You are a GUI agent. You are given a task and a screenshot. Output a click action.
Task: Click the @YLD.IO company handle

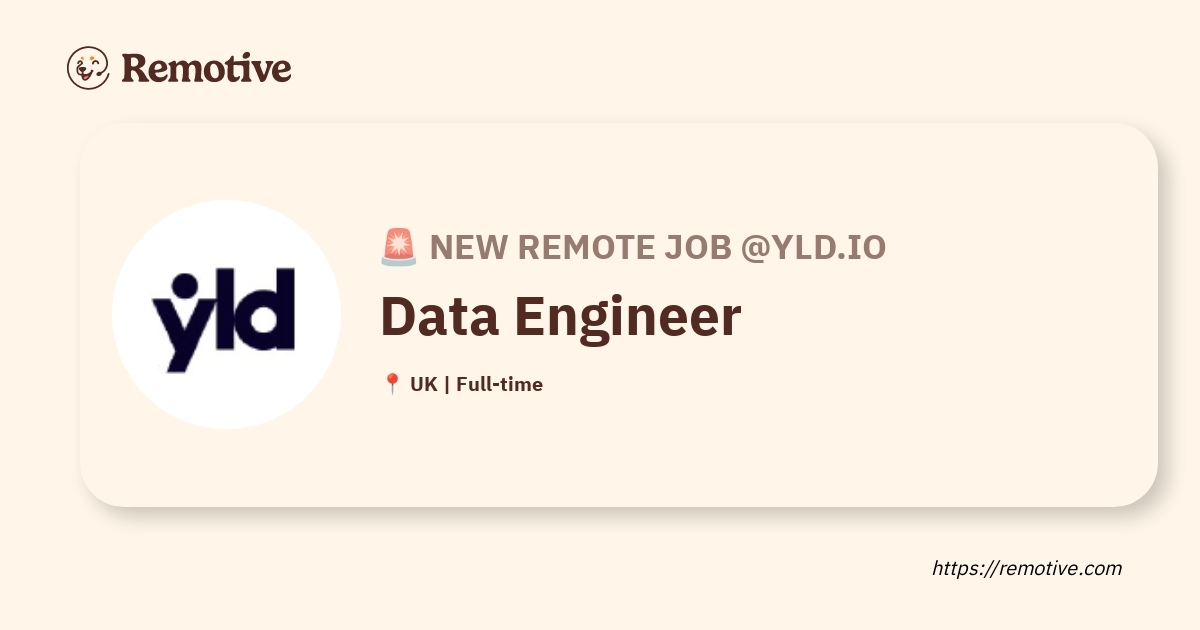(x=813, y=247)
